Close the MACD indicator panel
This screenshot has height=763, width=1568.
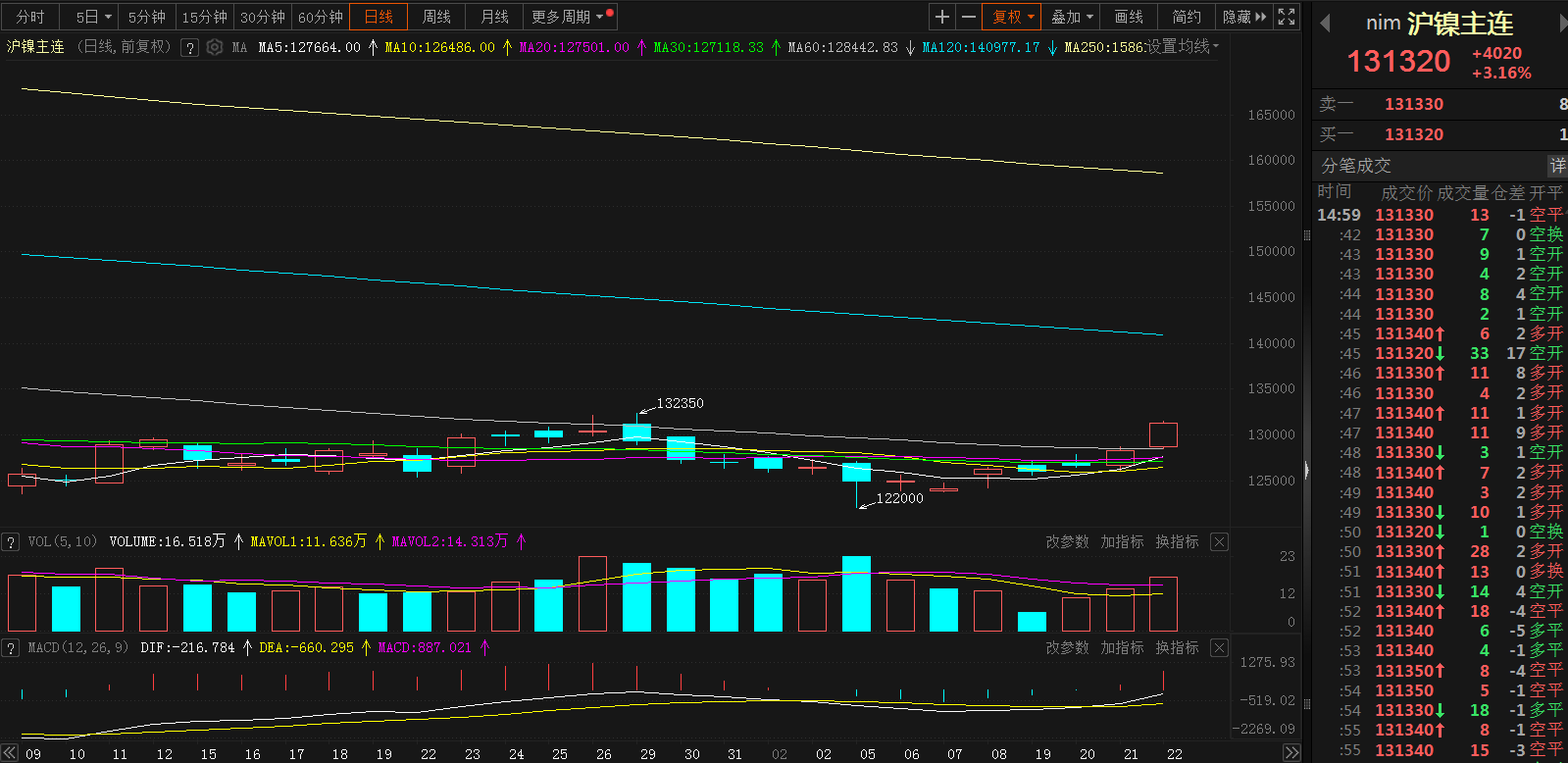point(1219,647)
